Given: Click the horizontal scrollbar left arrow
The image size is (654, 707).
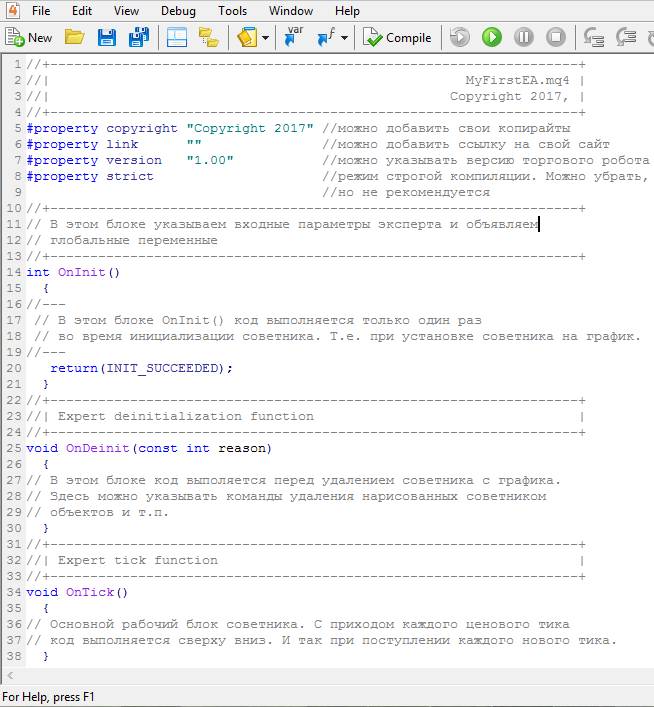Looking at the screenshot, I should tap(10, 676).
